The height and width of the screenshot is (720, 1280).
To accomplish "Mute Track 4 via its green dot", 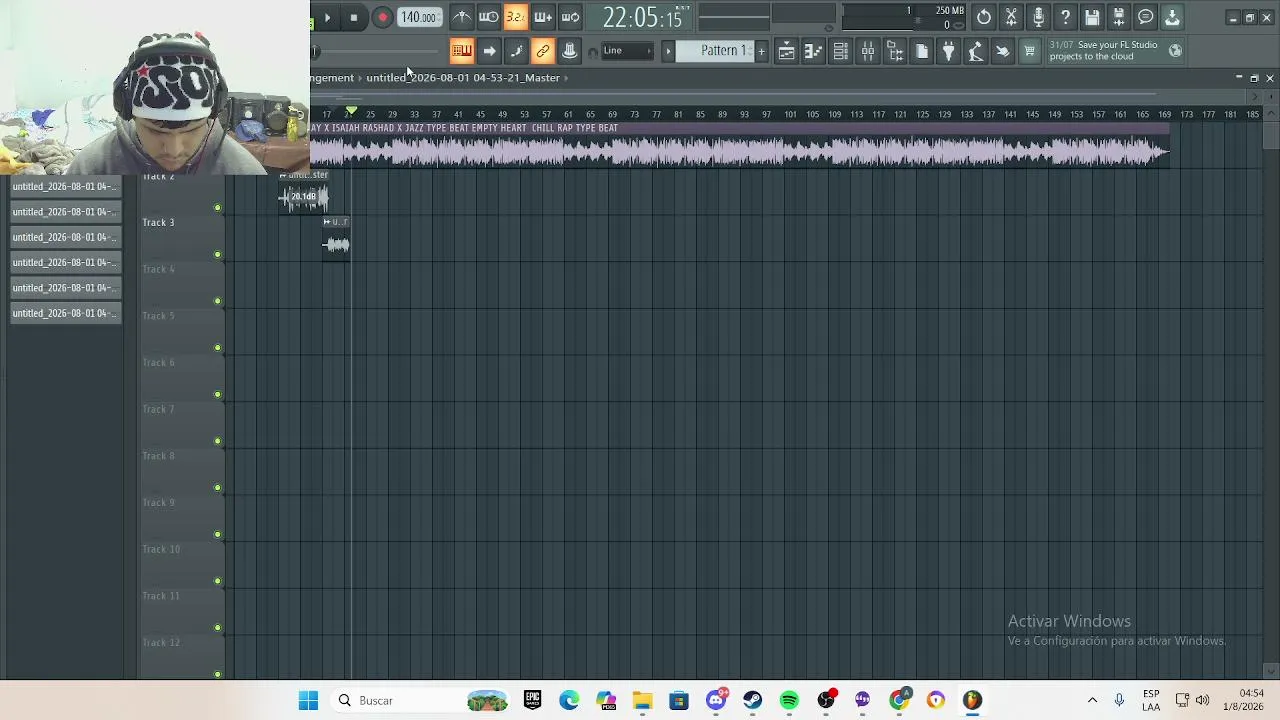I will point(218,301).
